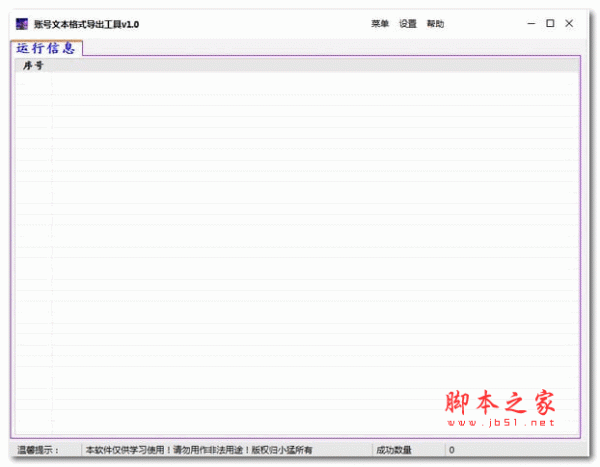
Task: Open the 帮助 menu
Action: pos(435,24)
